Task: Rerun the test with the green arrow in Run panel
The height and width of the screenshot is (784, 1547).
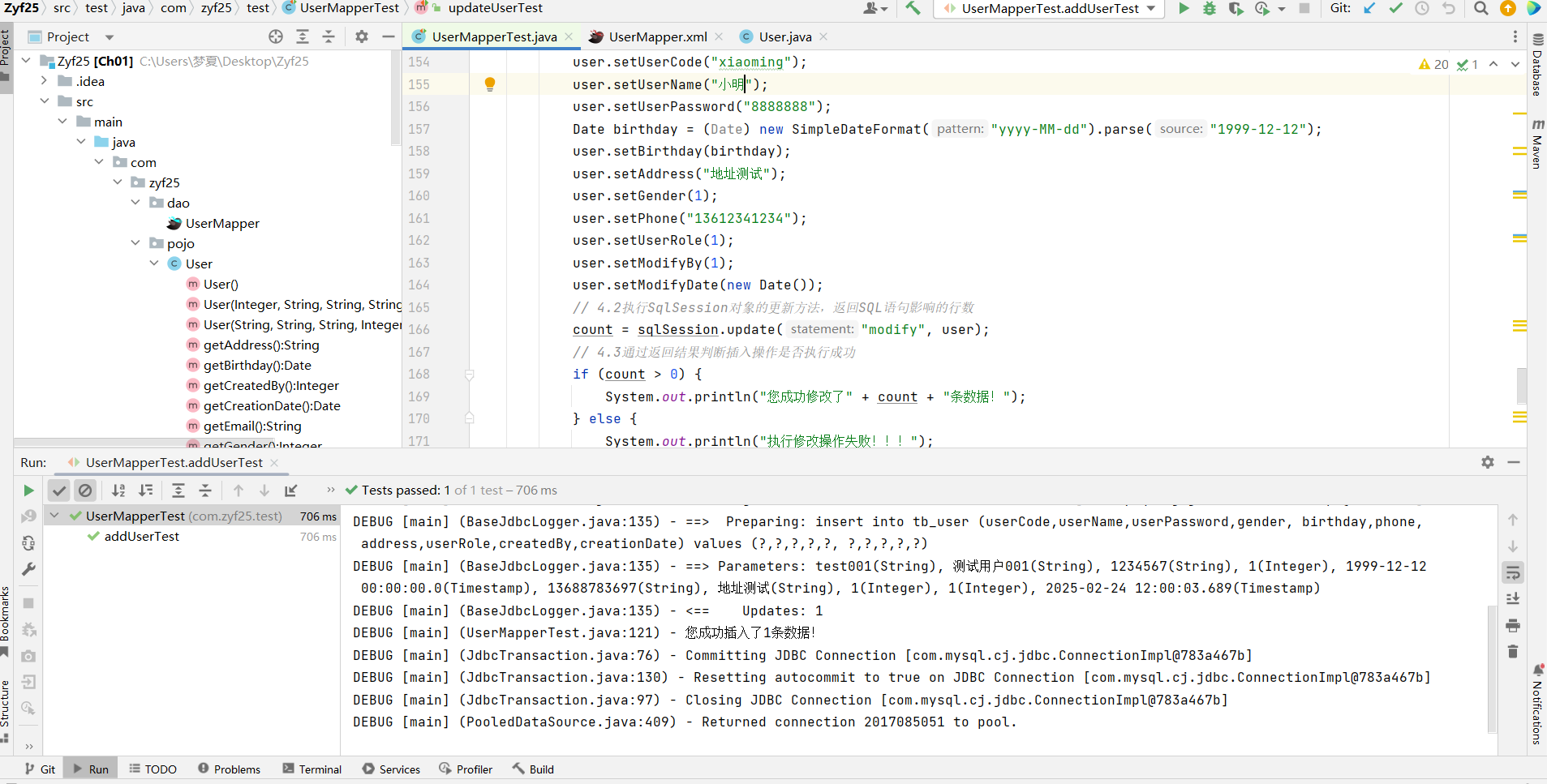Action: point(28,490)
